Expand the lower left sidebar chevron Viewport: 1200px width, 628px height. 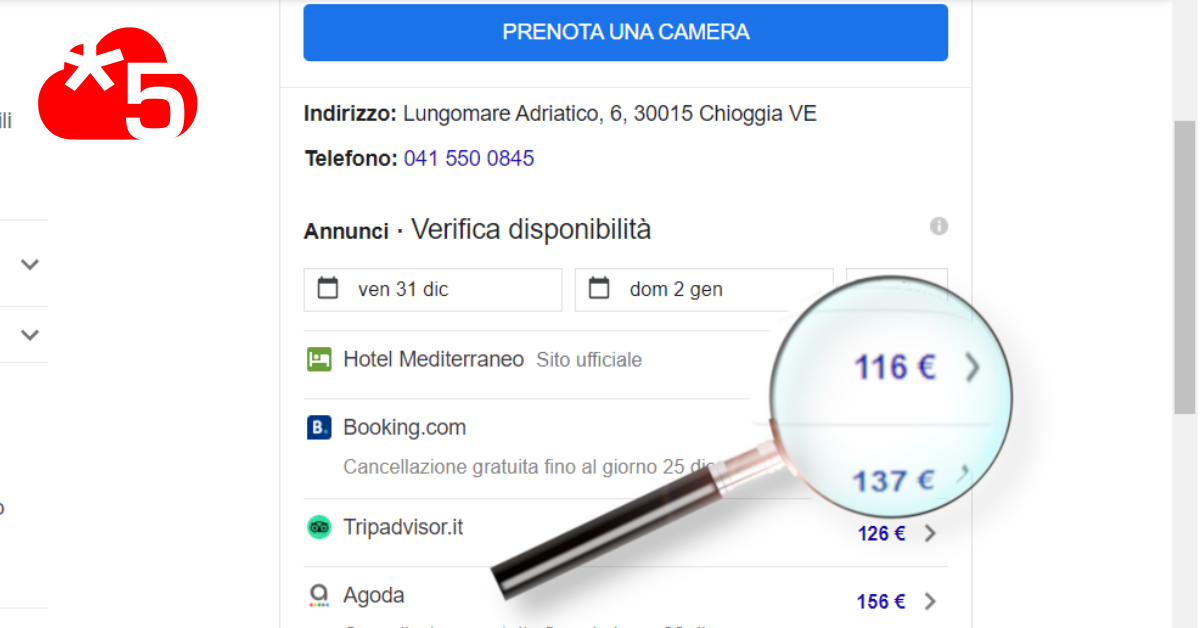click(x=30, y=335)
